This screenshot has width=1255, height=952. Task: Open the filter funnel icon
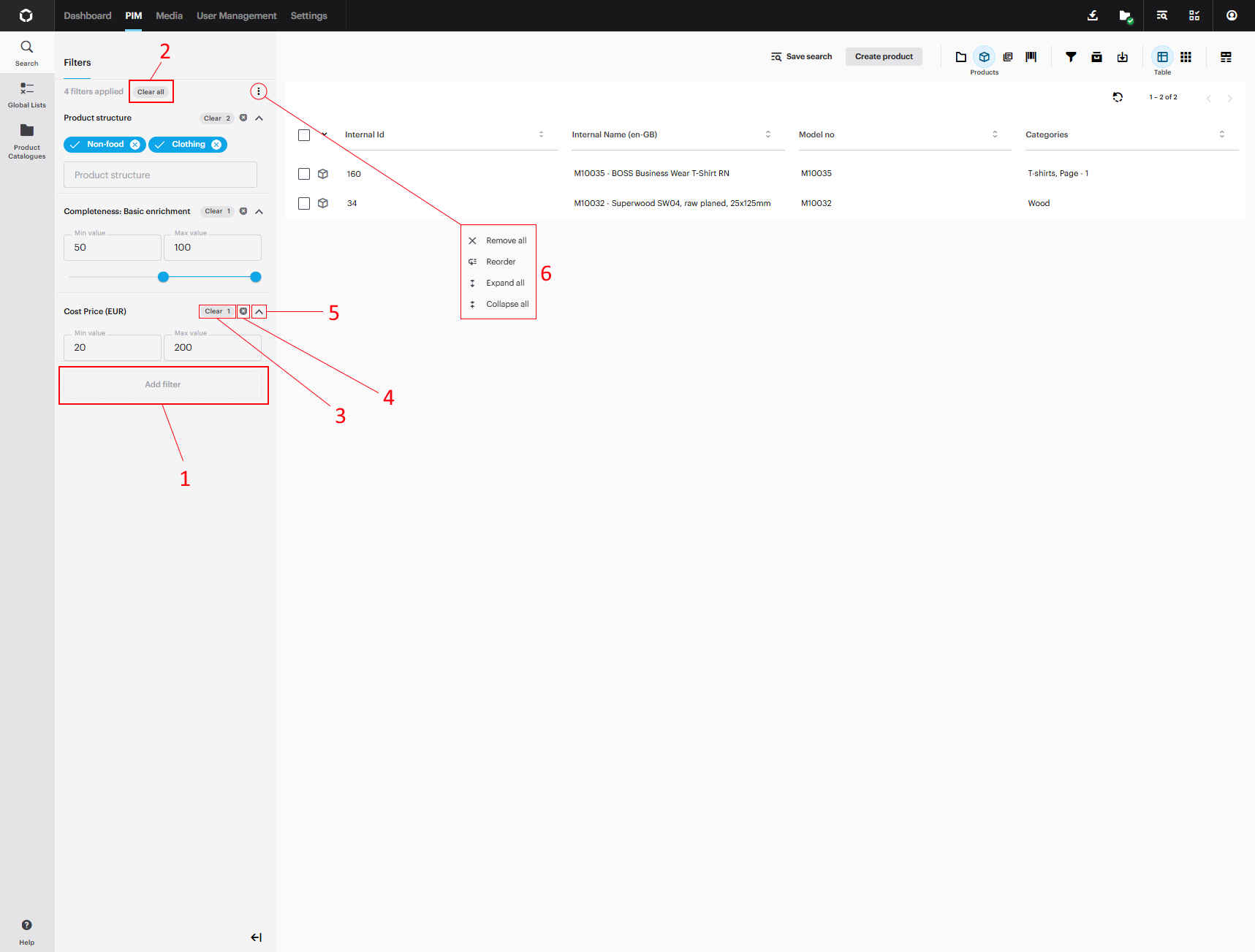(x=1070, y=57)
